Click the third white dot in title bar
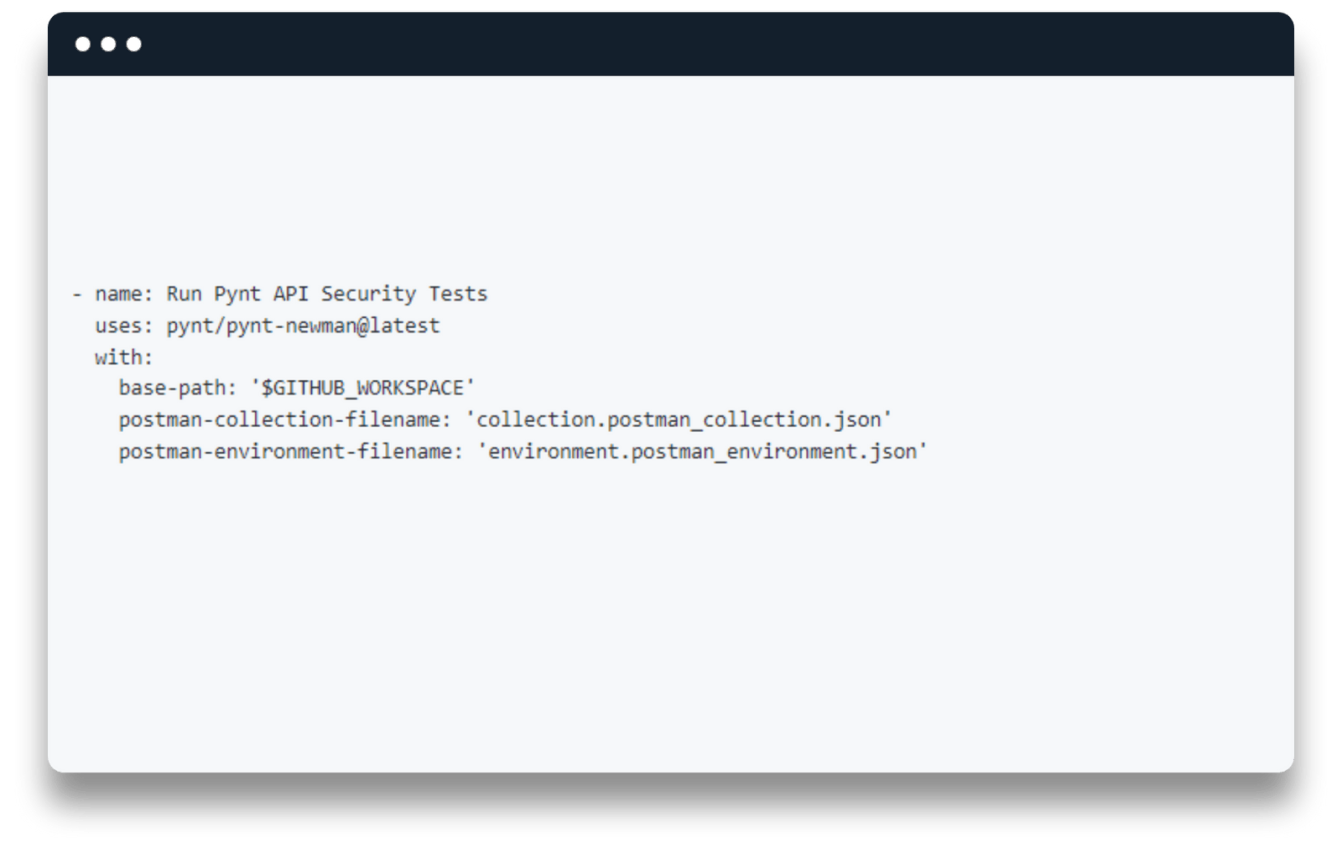Image resolution: width=1342 pixels, height=852 pixels. pyautogui.click(x=134, y=44)
